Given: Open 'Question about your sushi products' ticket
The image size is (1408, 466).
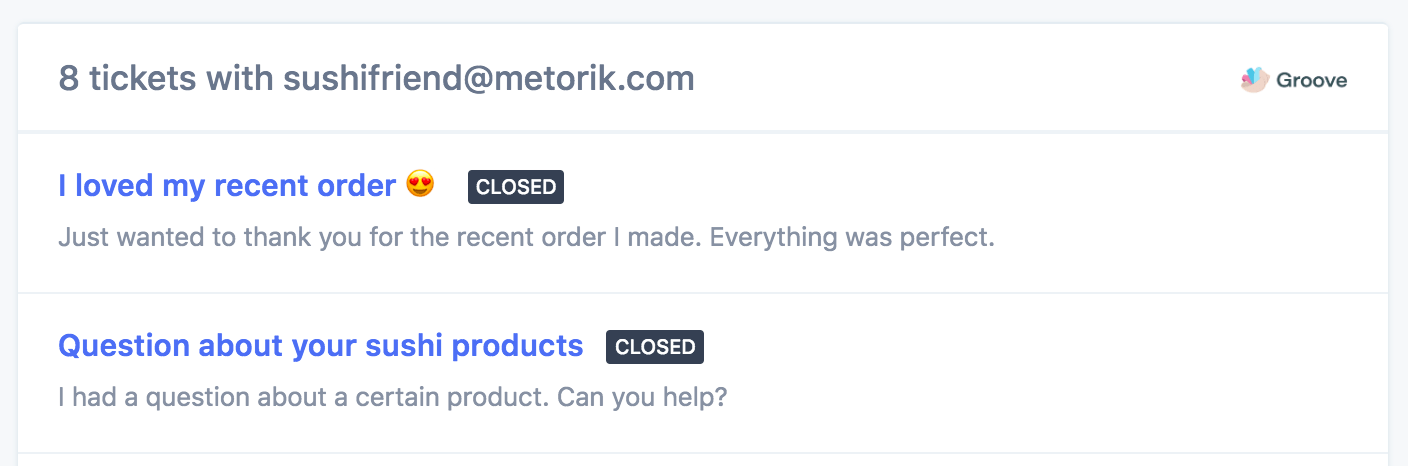Looking at the screenshot, I should (x=320, y=346).
